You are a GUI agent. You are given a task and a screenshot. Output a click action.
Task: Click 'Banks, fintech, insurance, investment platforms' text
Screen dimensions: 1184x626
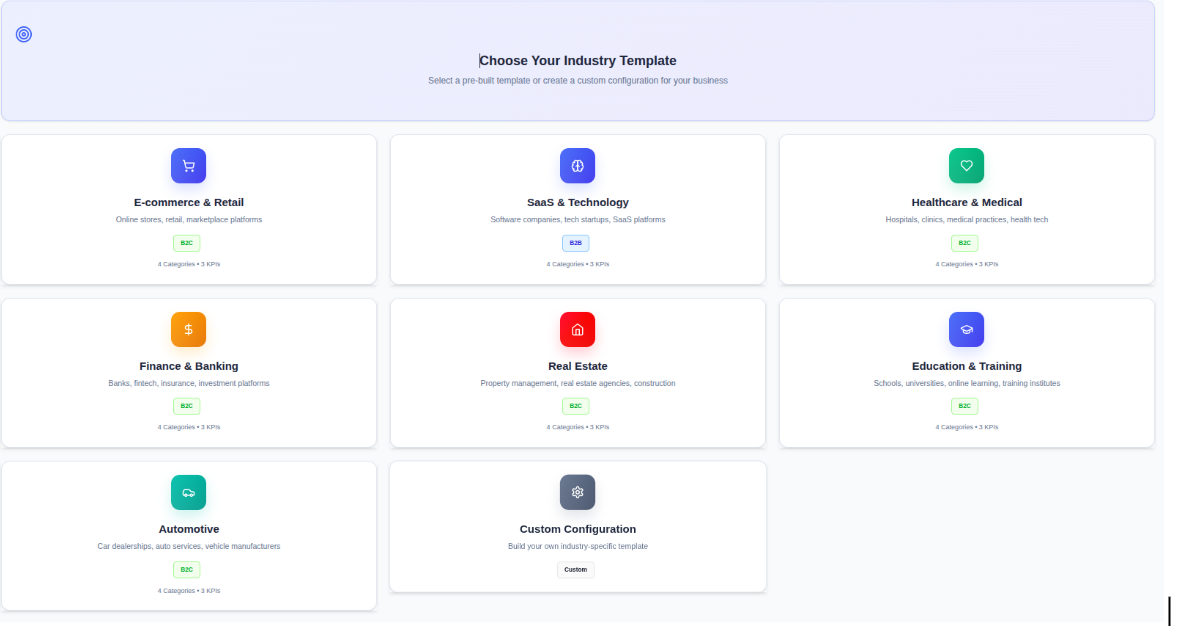(189, 384)
